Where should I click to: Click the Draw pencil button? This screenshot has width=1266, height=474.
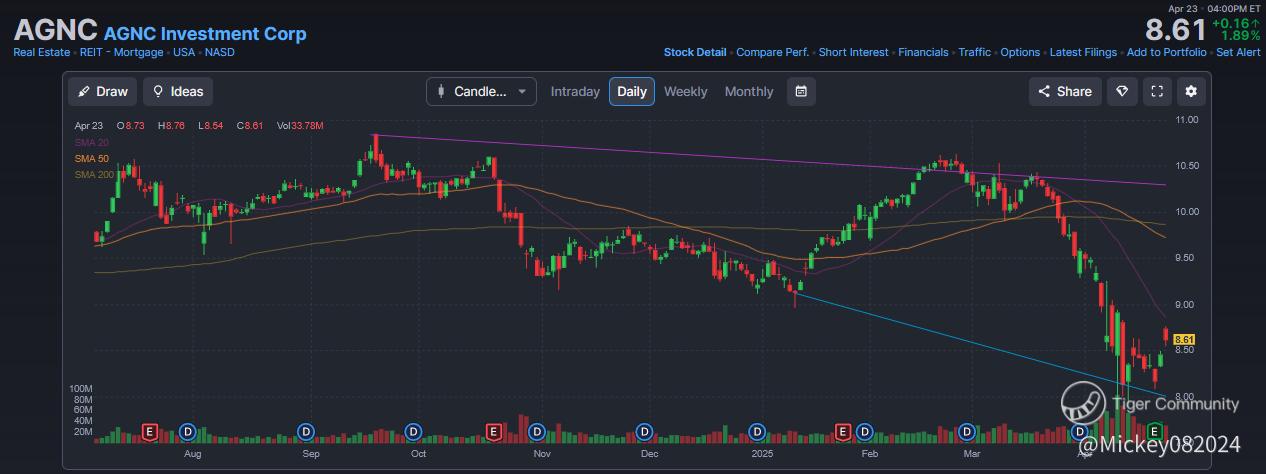tap(102, 92)
